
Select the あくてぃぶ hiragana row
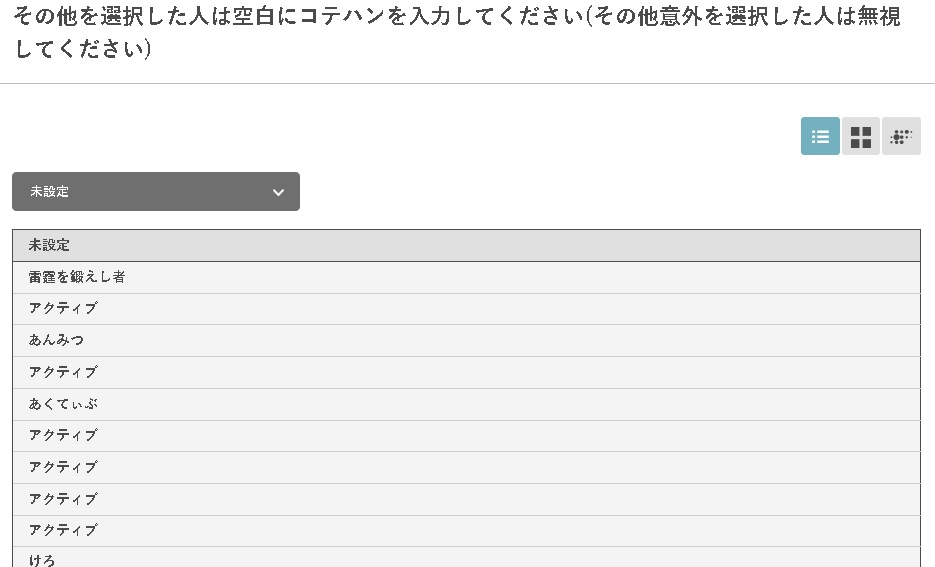pyautogui.click(x=466, y=404)
